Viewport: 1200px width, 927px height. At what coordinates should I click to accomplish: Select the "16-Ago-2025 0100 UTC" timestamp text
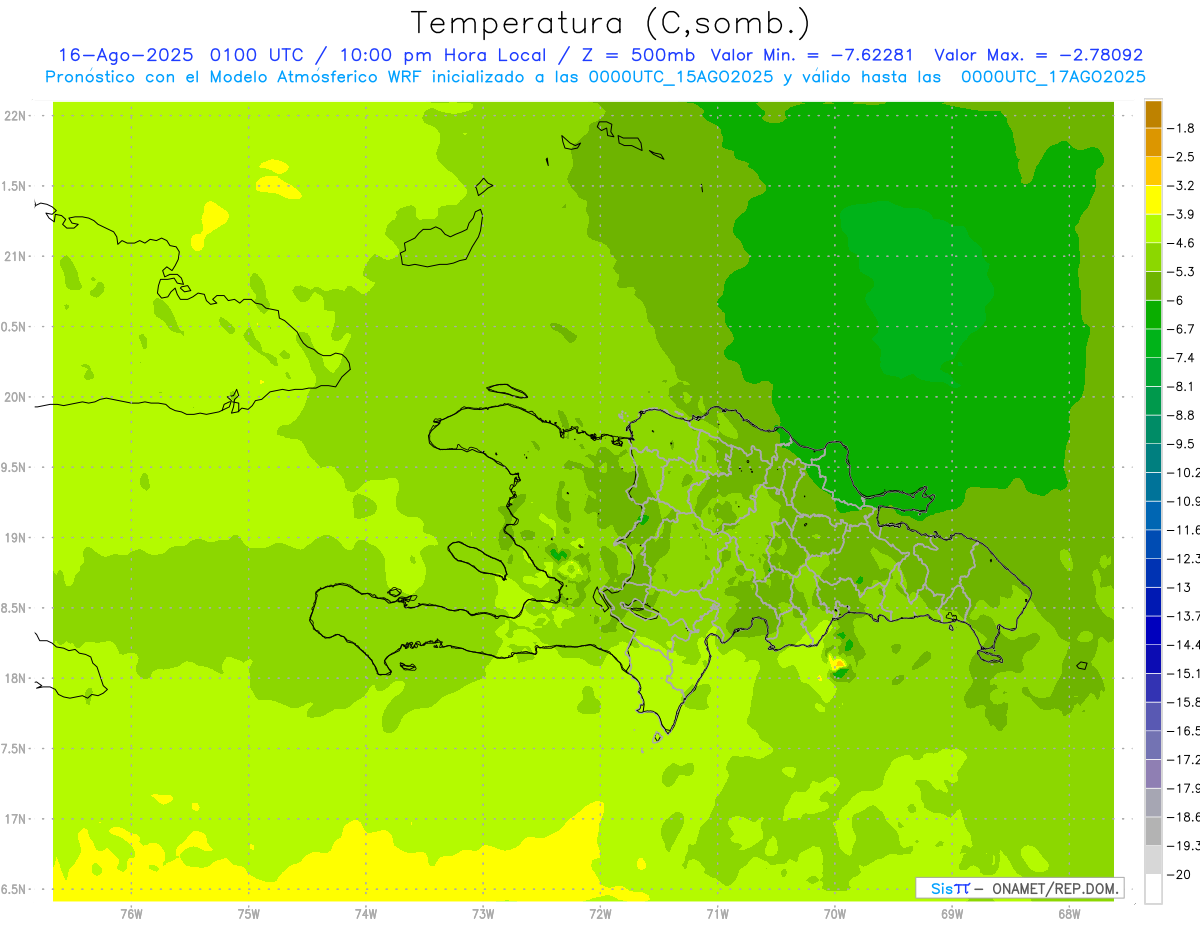coord(181,55)
